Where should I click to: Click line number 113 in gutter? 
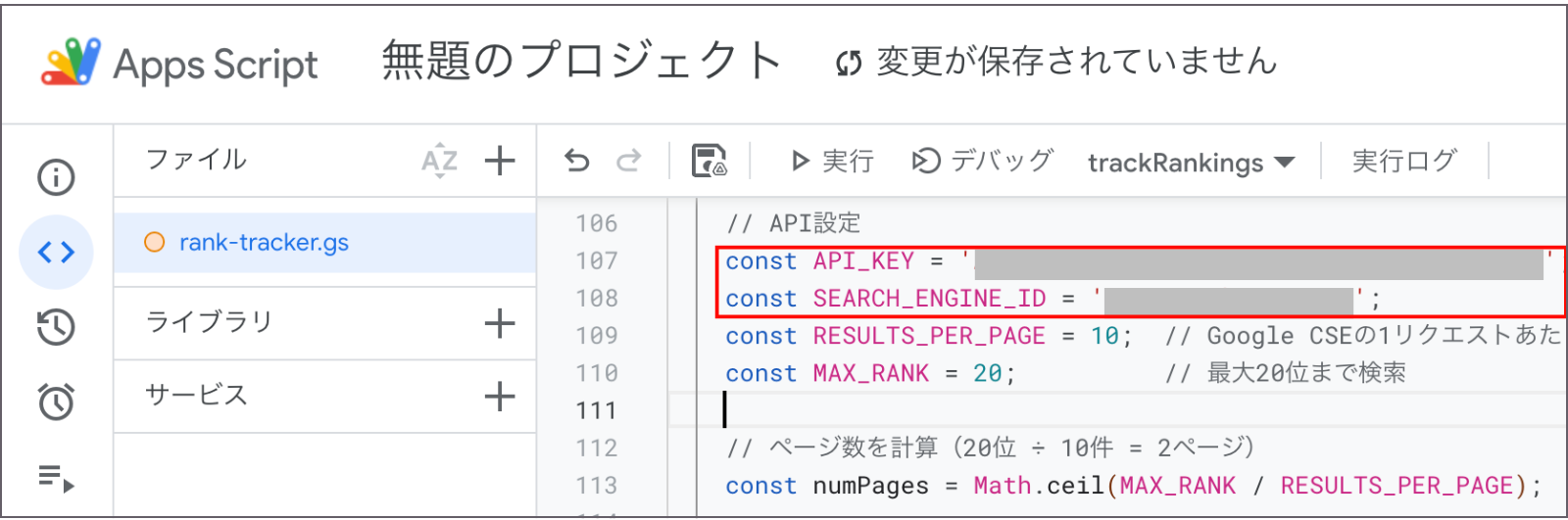tap(597, 486)
